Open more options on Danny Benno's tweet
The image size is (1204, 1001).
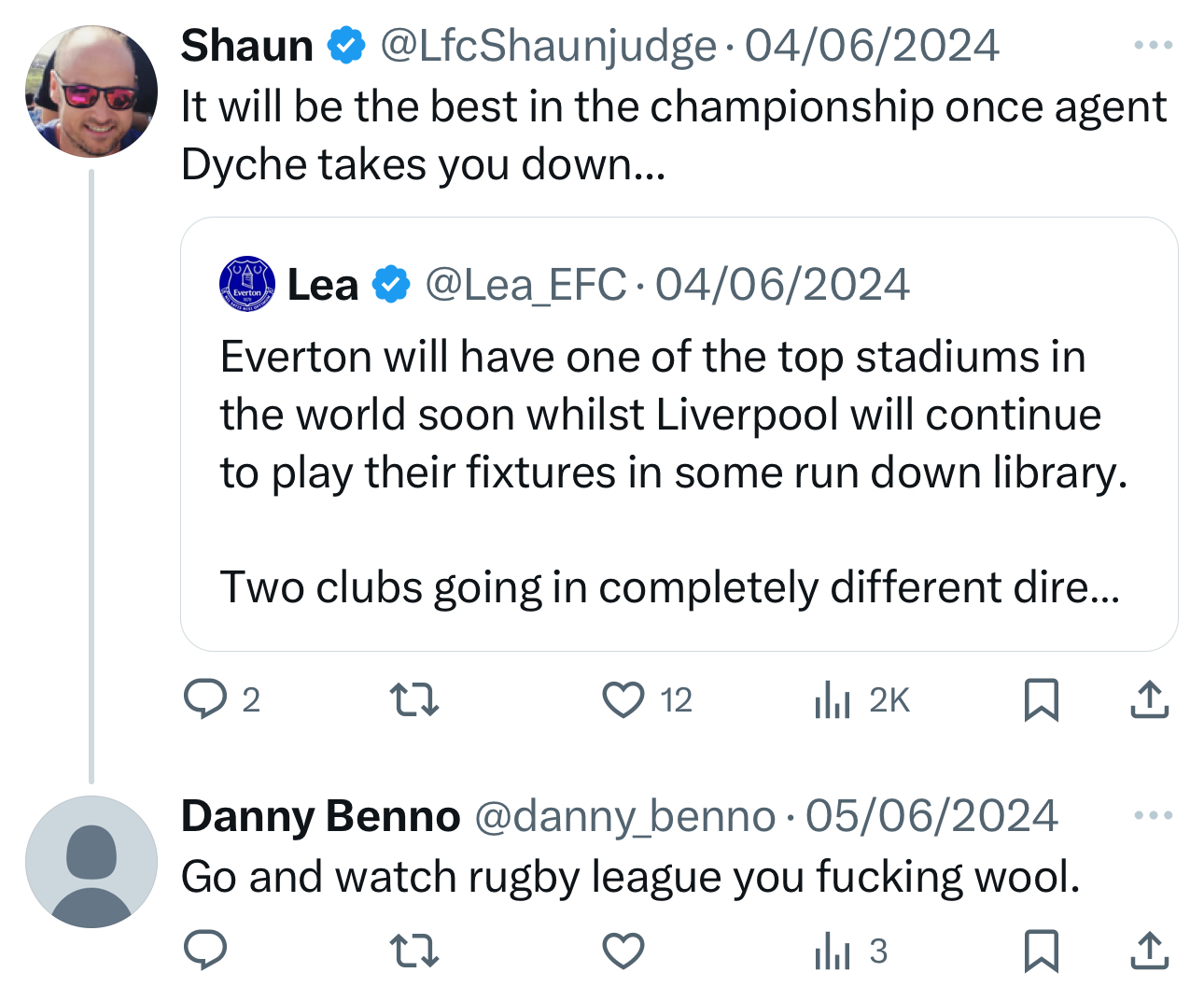(1153, 815)
